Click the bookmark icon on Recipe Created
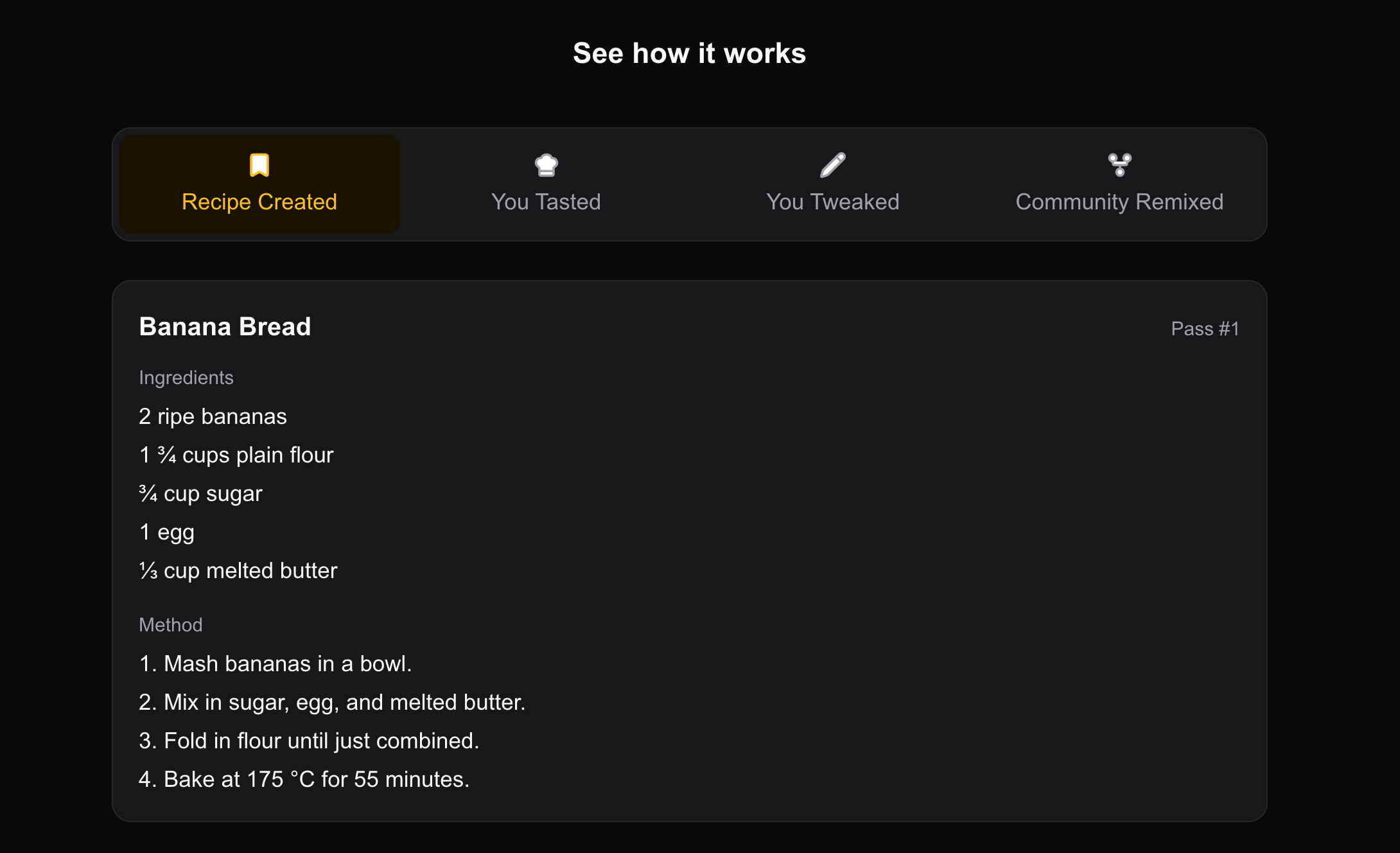The height and width of the screenshot is (853, 1400). tap(259, 165)
